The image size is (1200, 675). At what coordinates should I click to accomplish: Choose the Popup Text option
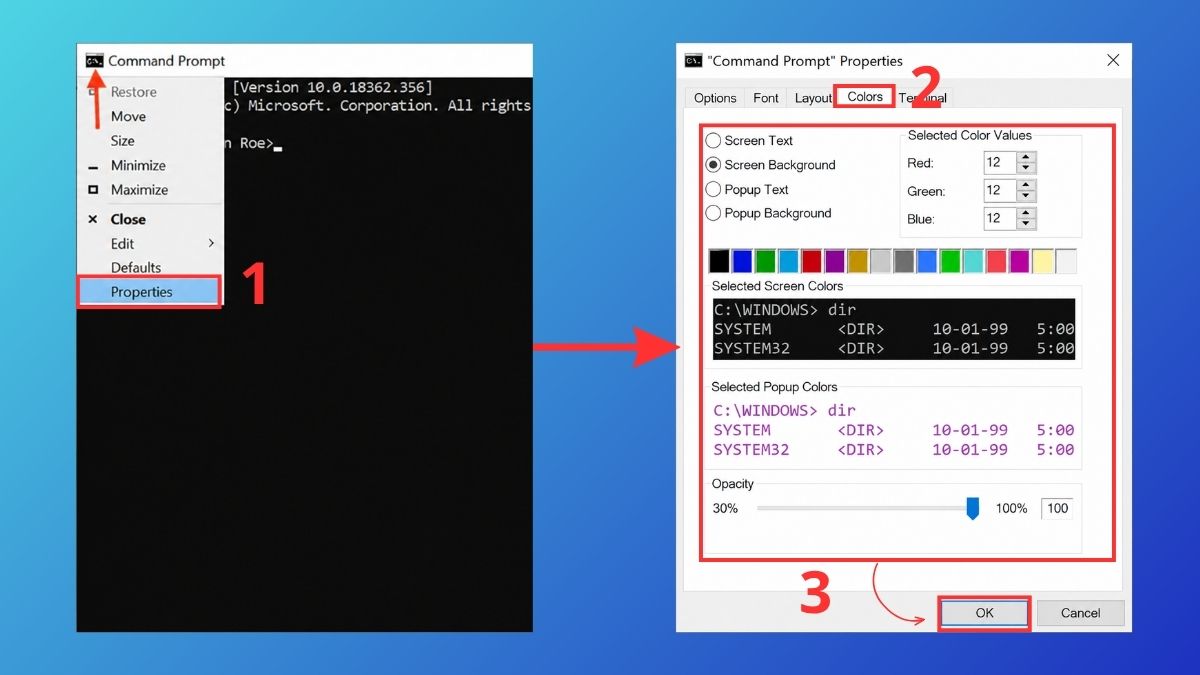[x=714, y=189]
